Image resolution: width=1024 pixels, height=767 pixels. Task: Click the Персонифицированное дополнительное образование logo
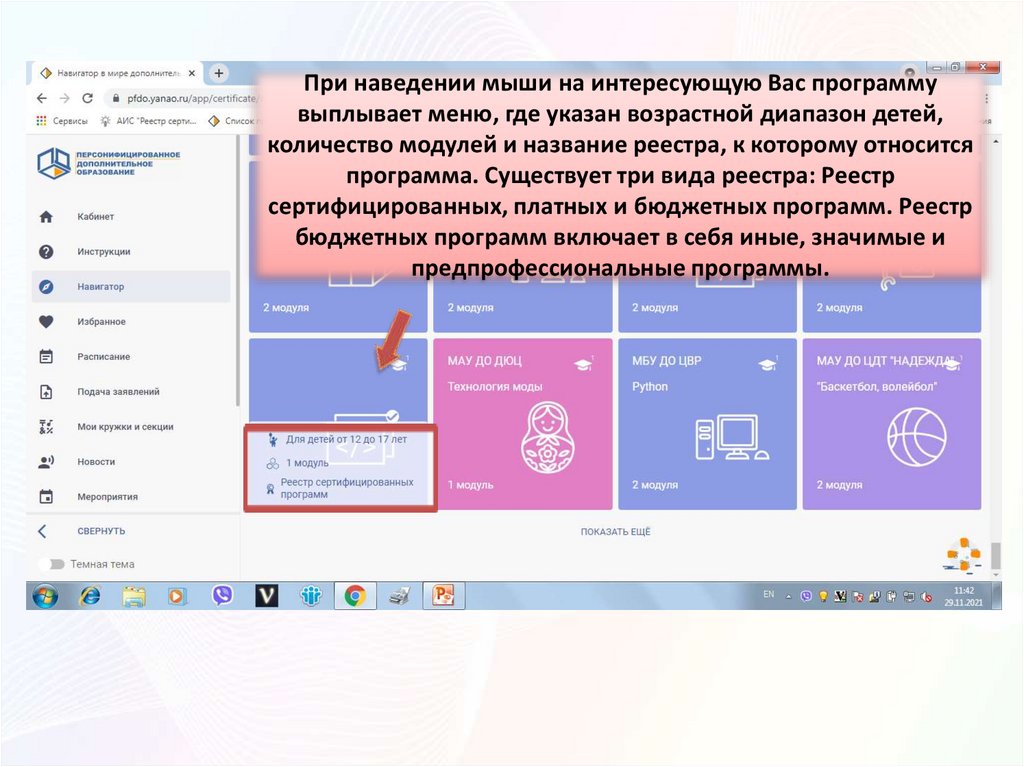[108, 163]
